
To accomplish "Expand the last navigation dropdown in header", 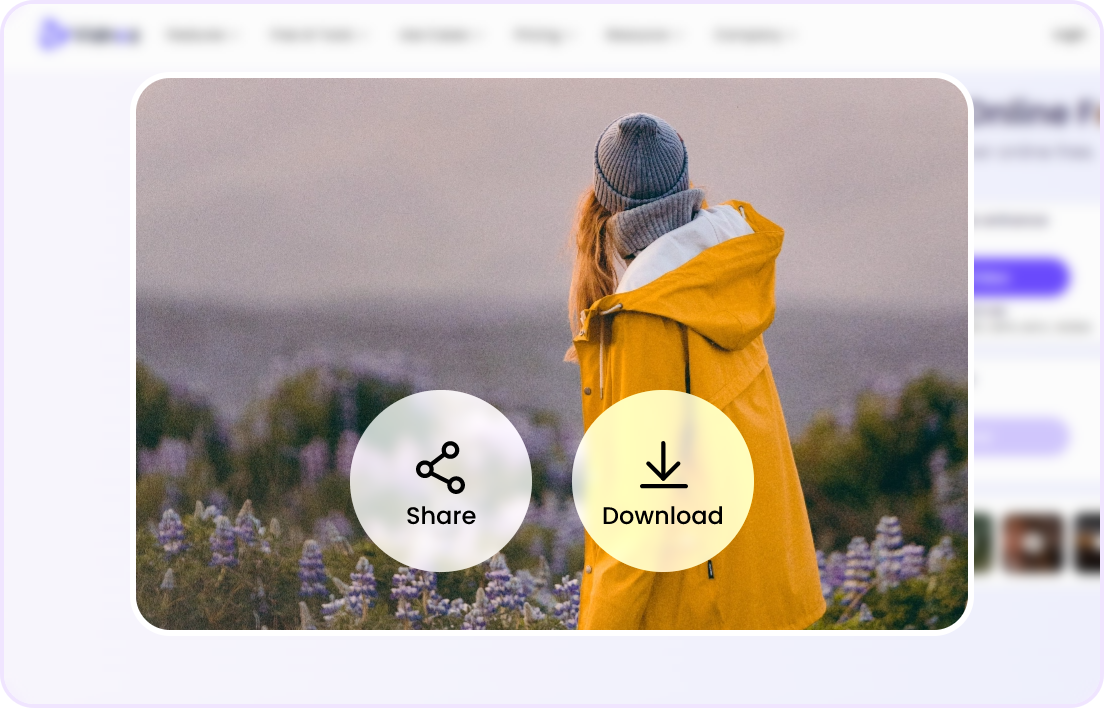I will point(754,35).
